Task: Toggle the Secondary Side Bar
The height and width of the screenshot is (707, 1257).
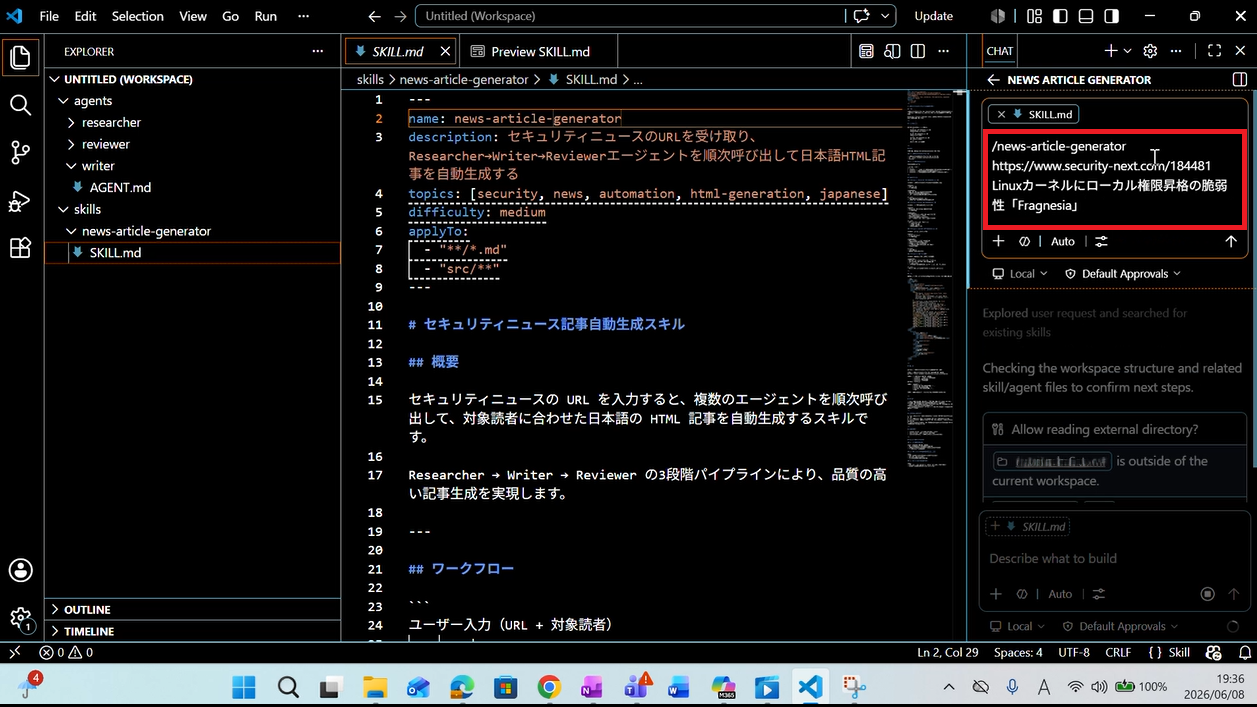Action: click(x=1112, y=16)
